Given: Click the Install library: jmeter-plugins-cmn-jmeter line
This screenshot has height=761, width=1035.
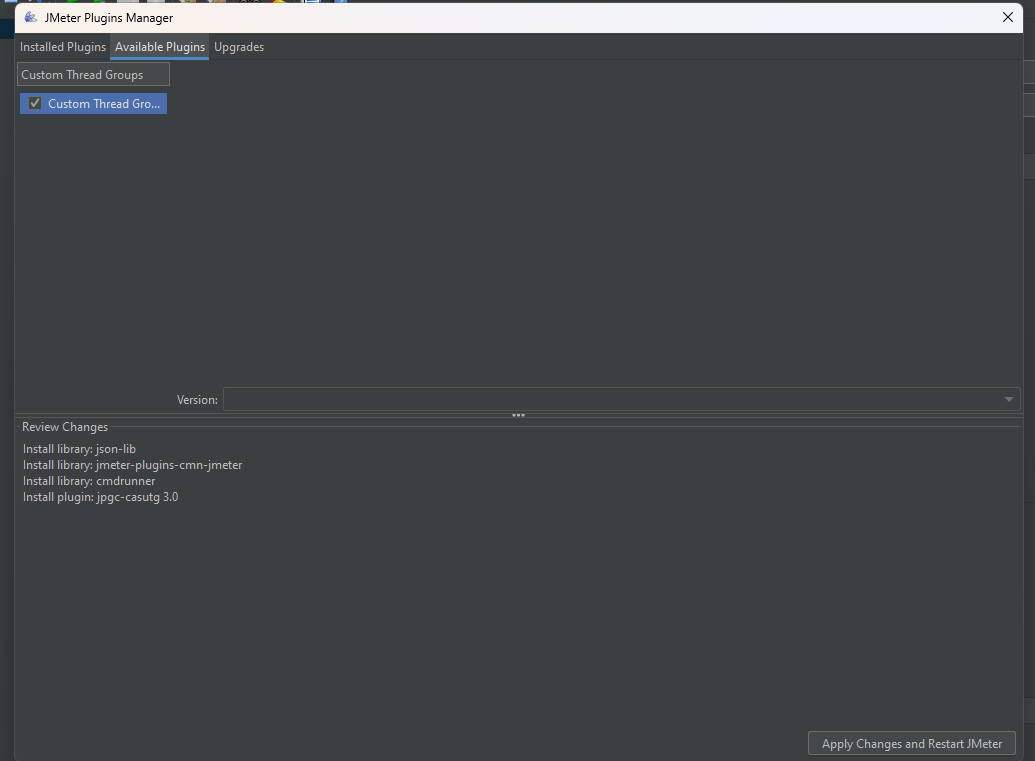Looking at the screenshot, I should 132,465.
